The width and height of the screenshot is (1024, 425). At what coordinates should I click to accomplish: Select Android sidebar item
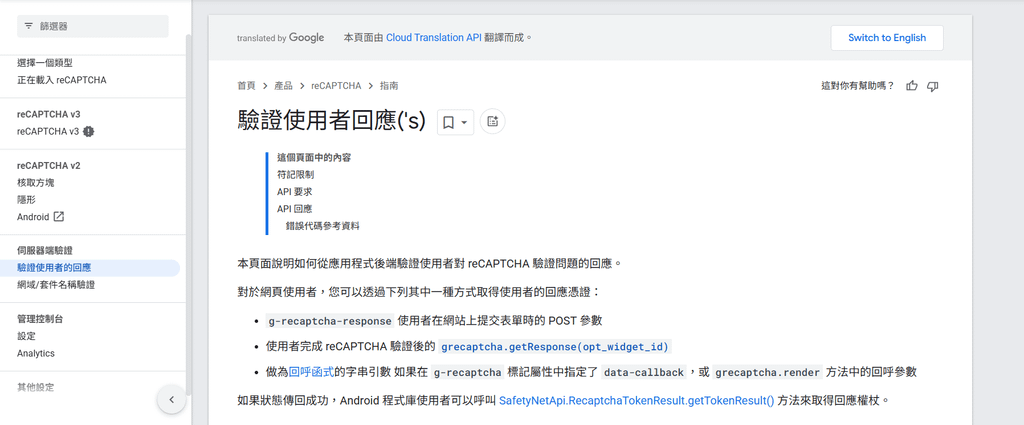coord(33,217)
